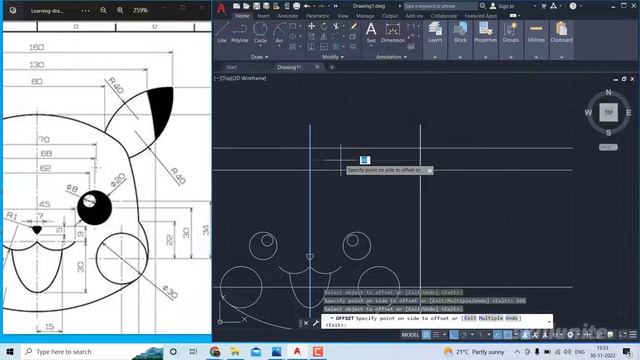The image size is (640, 360).
Task: Open the Groups panel button
Action: (511, 32)
